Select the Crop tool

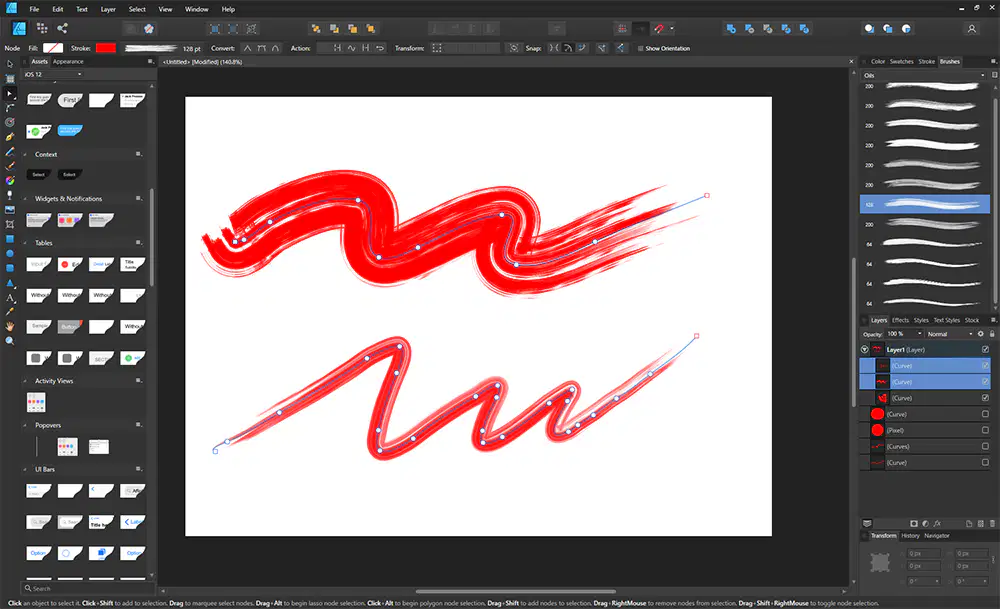10,224
